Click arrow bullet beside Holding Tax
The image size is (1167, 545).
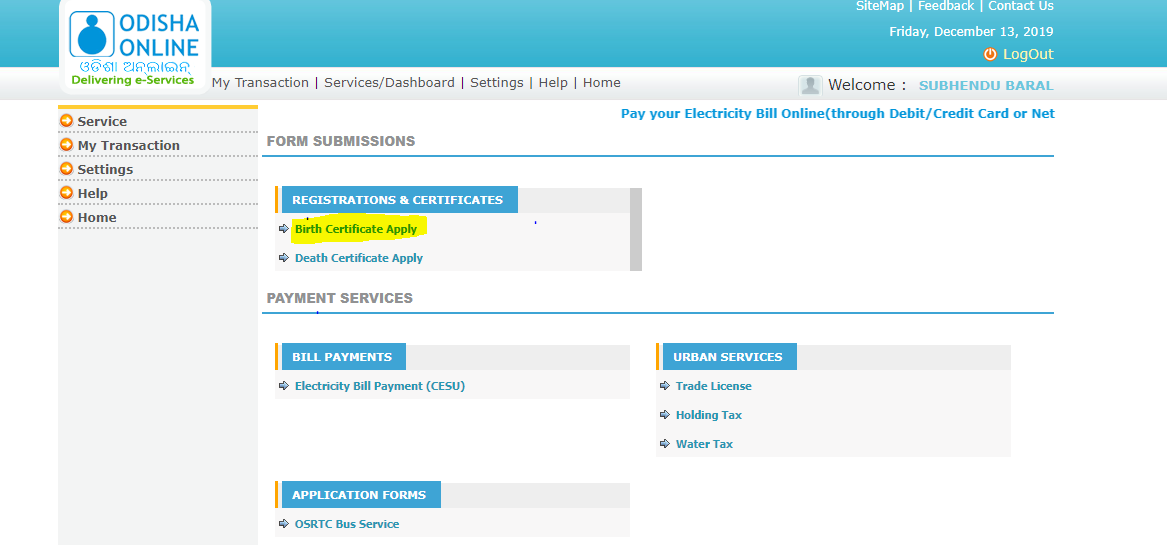[x=665, y=415]
